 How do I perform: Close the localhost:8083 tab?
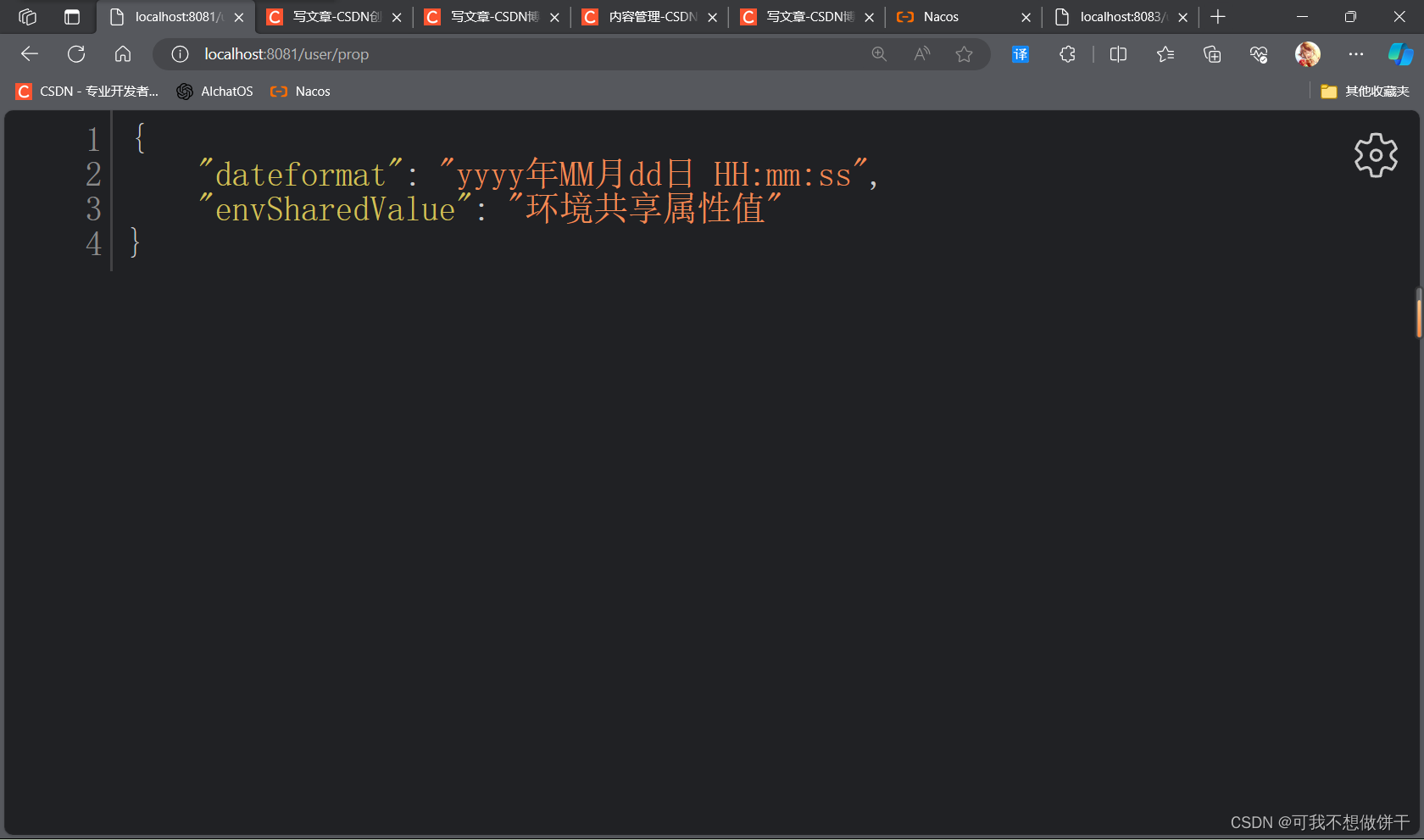click(x=1182, y=17)
